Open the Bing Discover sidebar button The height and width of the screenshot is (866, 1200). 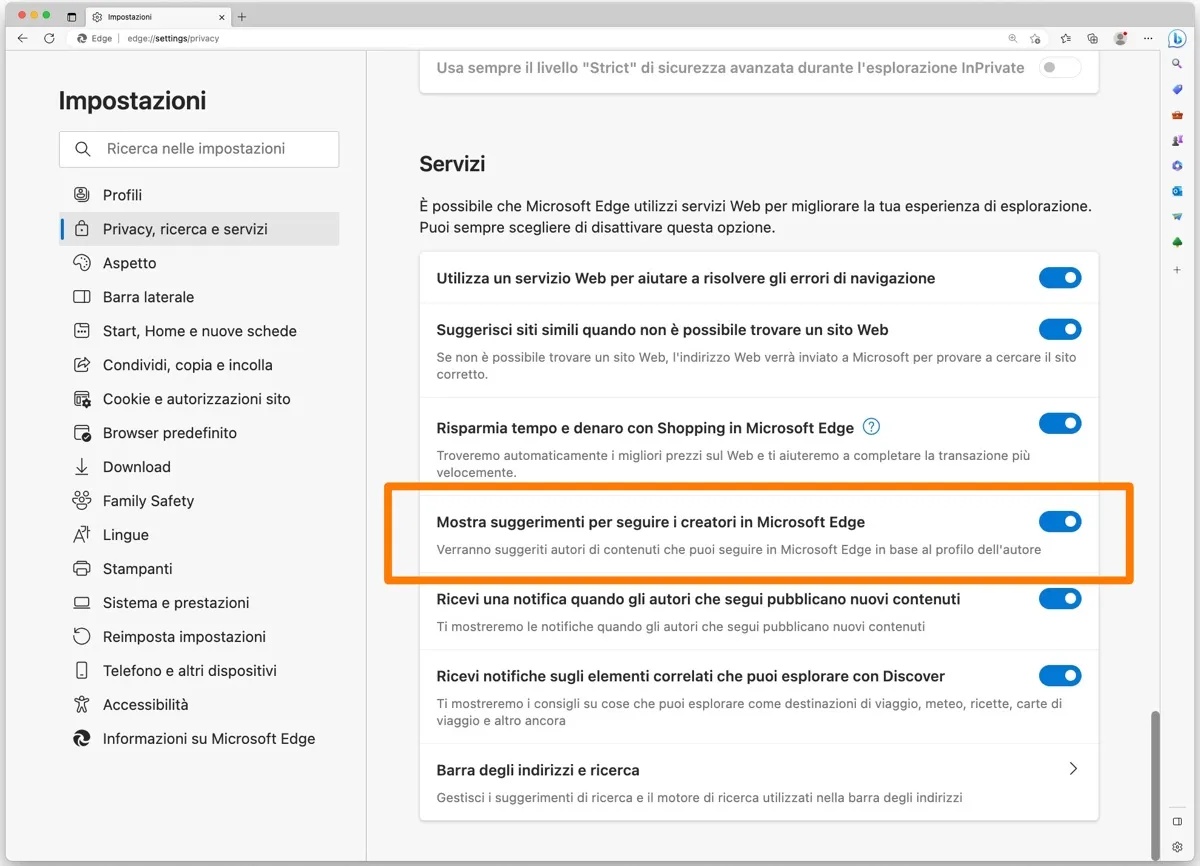click(1177, 39)
